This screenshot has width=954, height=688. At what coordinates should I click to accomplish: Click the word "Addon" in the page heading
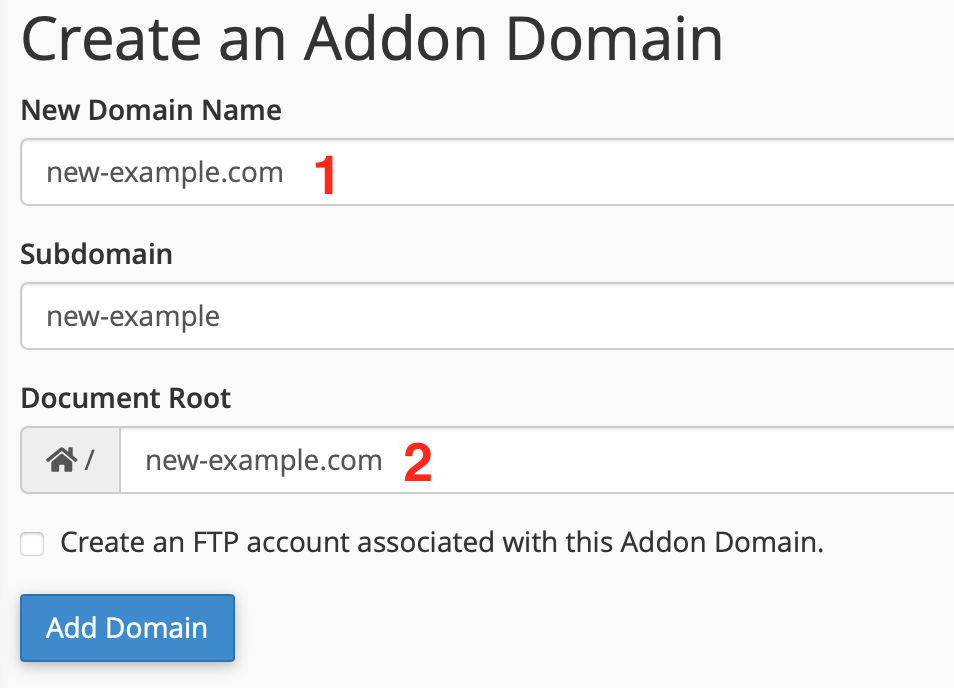pos(398,41)
